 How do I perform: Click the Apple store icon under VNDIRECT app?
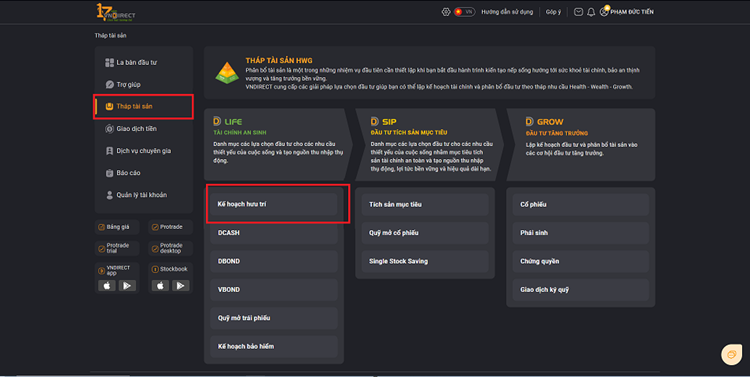(x=107, y=286)
